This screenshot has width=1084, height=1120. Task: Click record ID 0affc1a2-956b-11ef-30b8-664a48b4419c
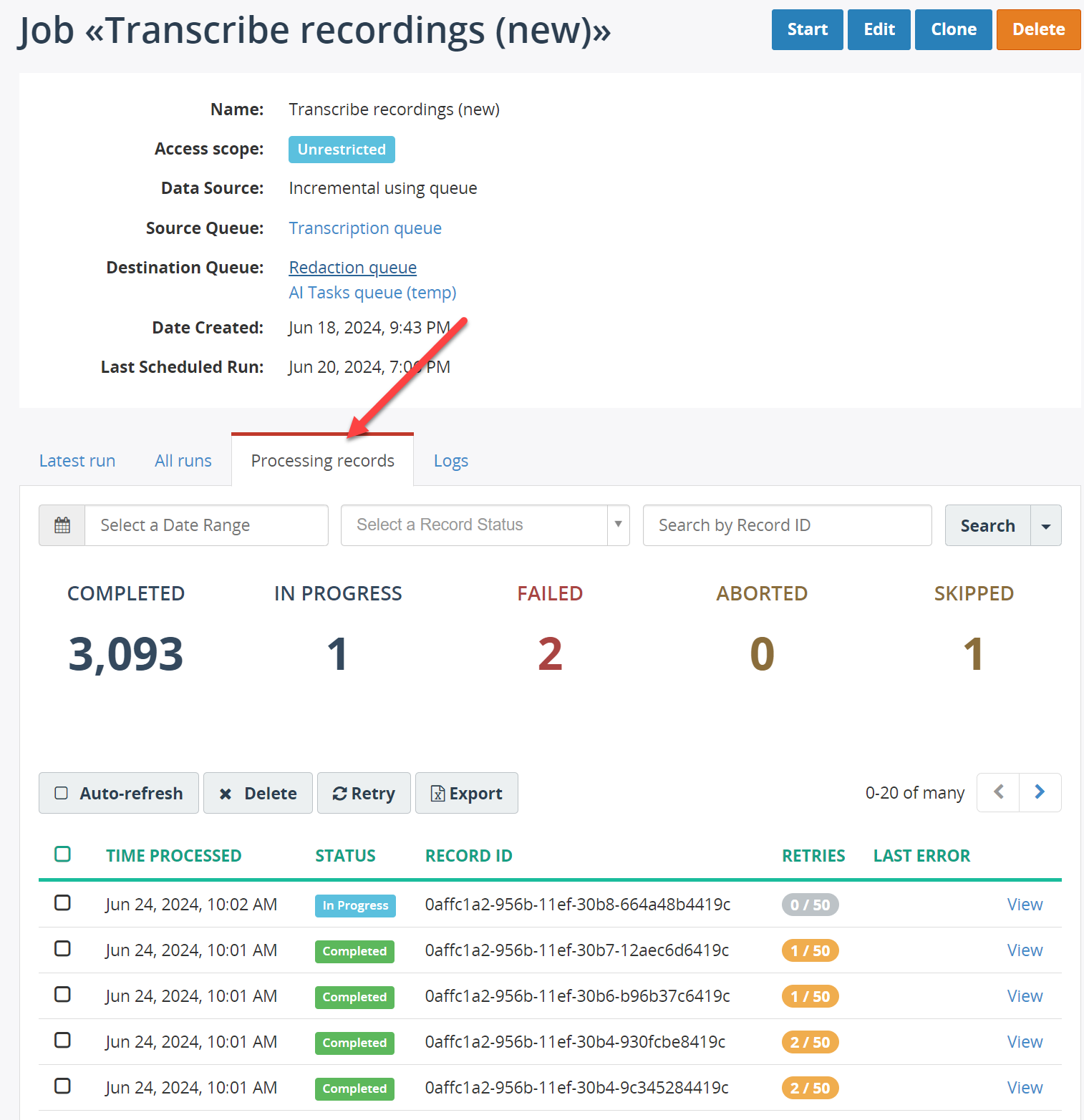pyautogui.click(x=578, y=905)
